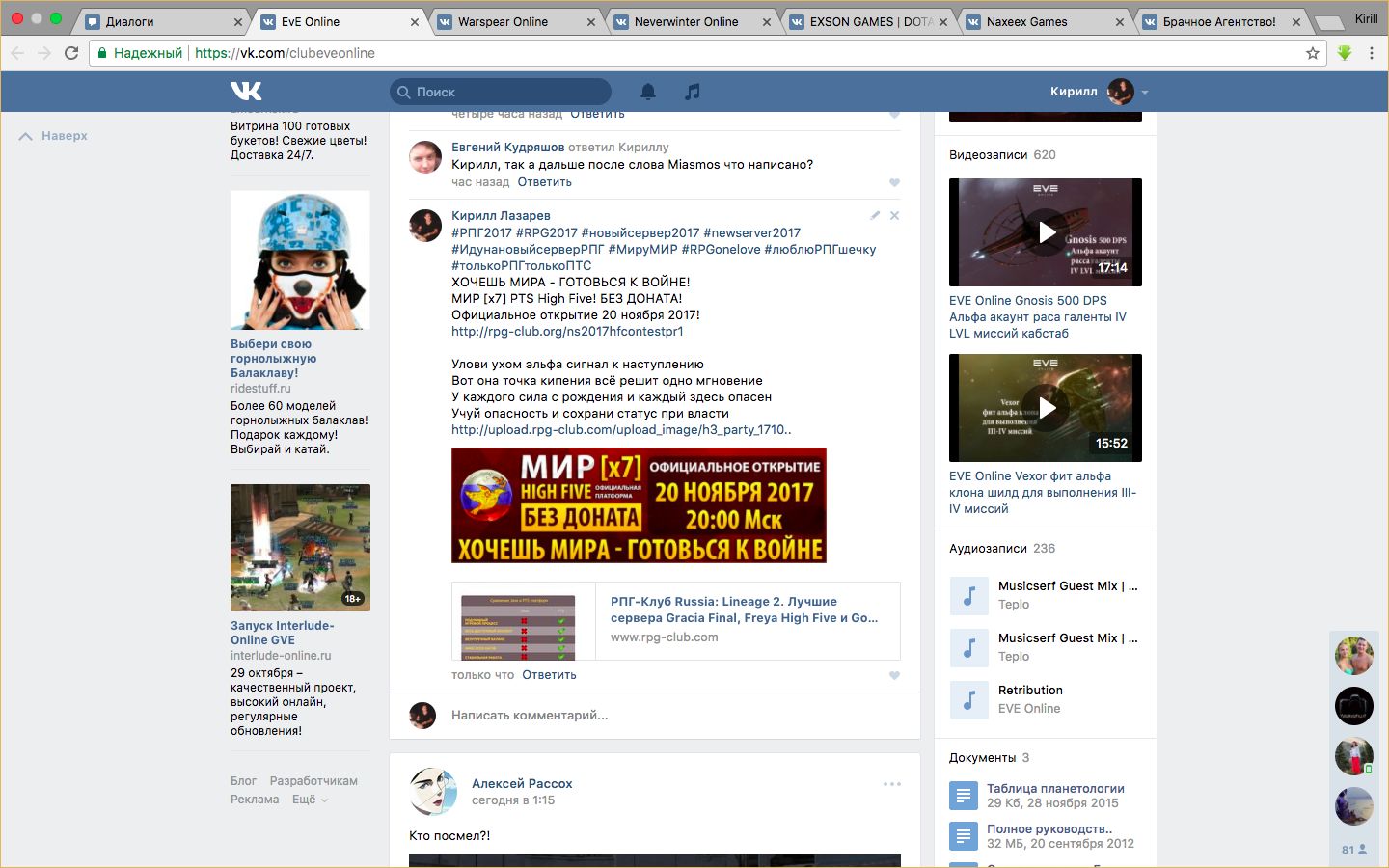1389x868 pixels.
Task: Switch to the Брачное Агентство tab
Action: coord(1221,21)
